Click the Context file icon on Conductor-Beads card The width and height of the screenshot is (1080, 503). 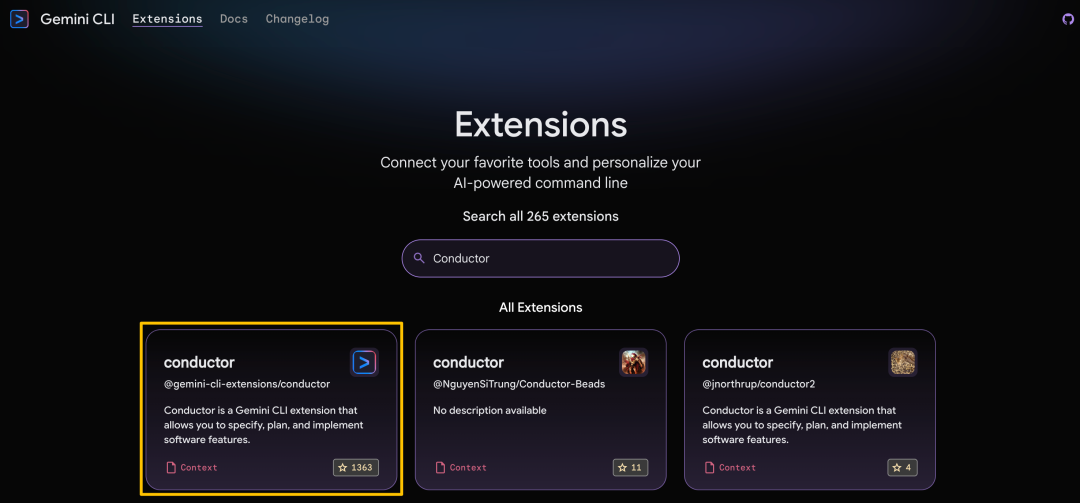440,468
